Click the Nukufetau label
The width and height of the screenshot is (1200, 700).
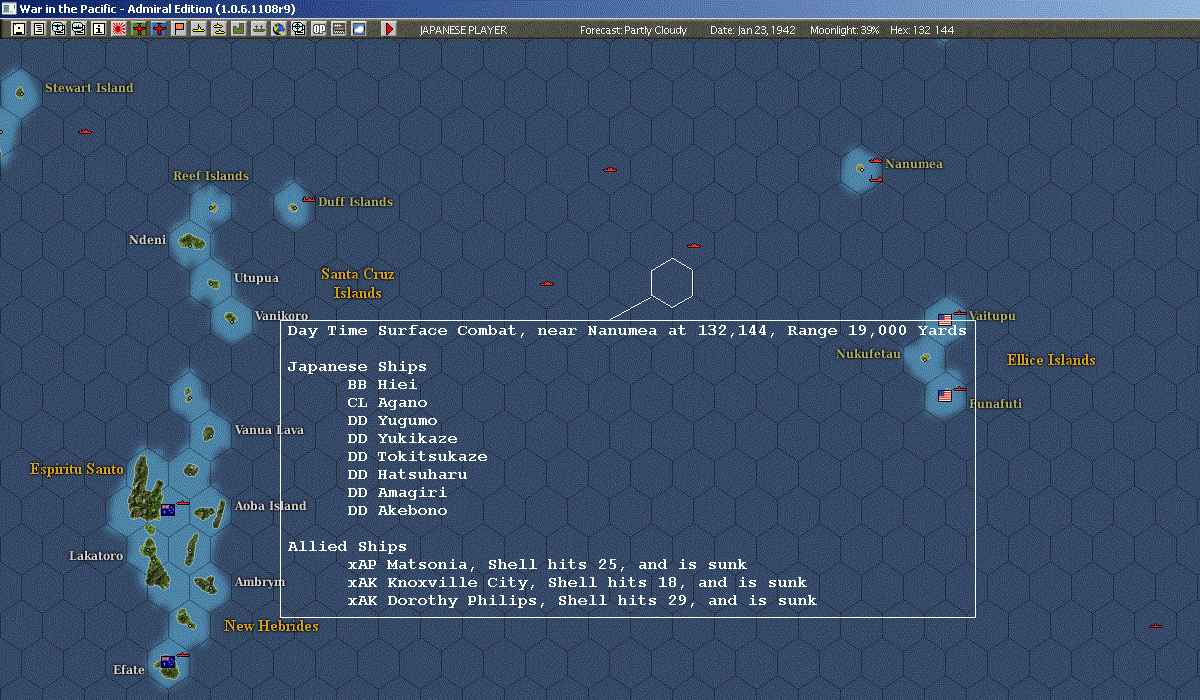point(868,354)
